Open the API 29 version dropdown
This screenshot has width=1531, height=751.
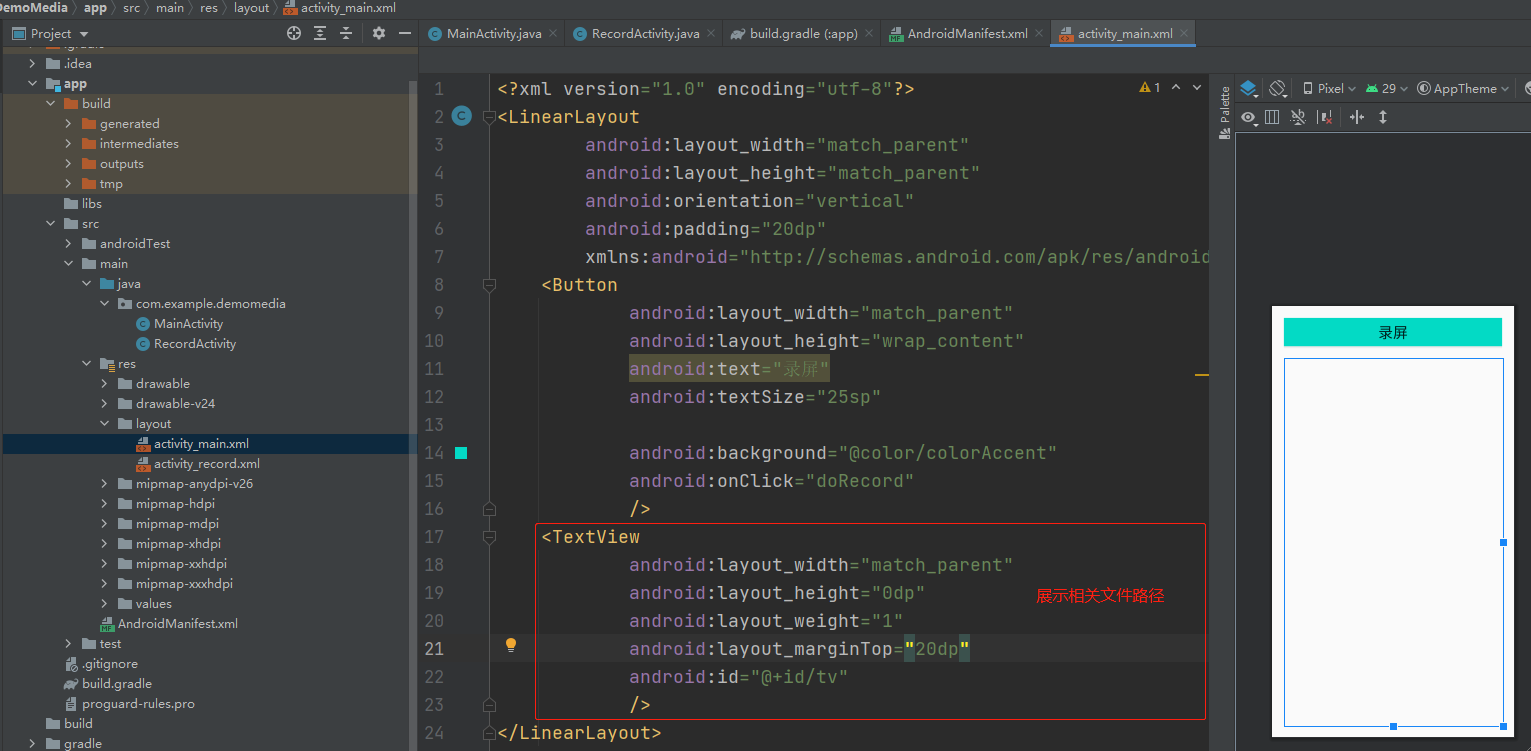pyautogui.click(x=1386, y=88)
